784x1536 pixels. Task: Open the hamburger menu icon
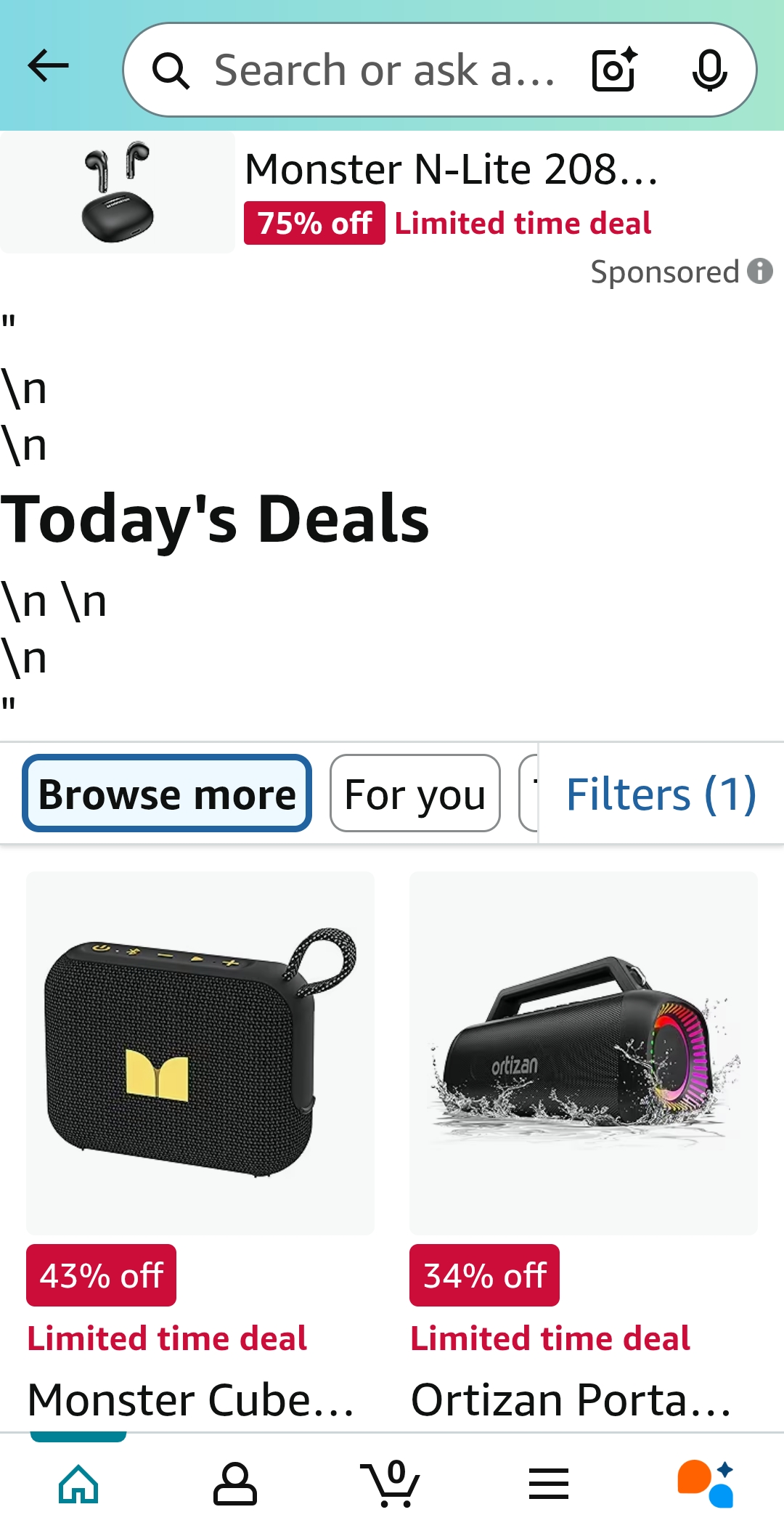coord(549,1484)
